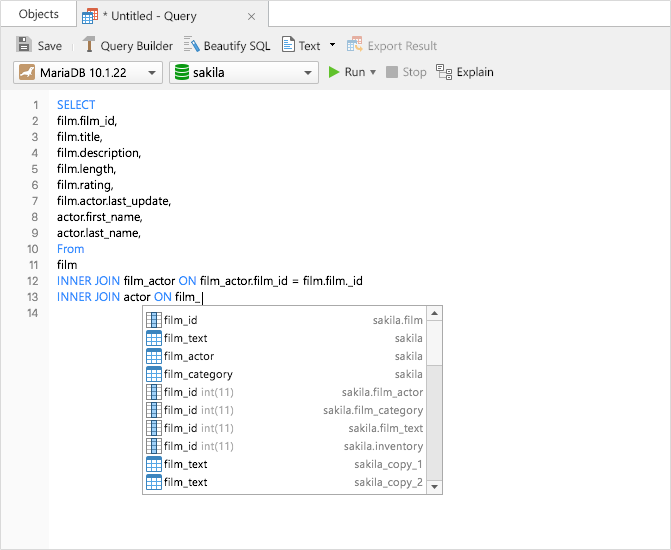This screenshot has height=550, width=671.
Task: Click the SELECT keyword on line 1
Action: click(76, 105)
